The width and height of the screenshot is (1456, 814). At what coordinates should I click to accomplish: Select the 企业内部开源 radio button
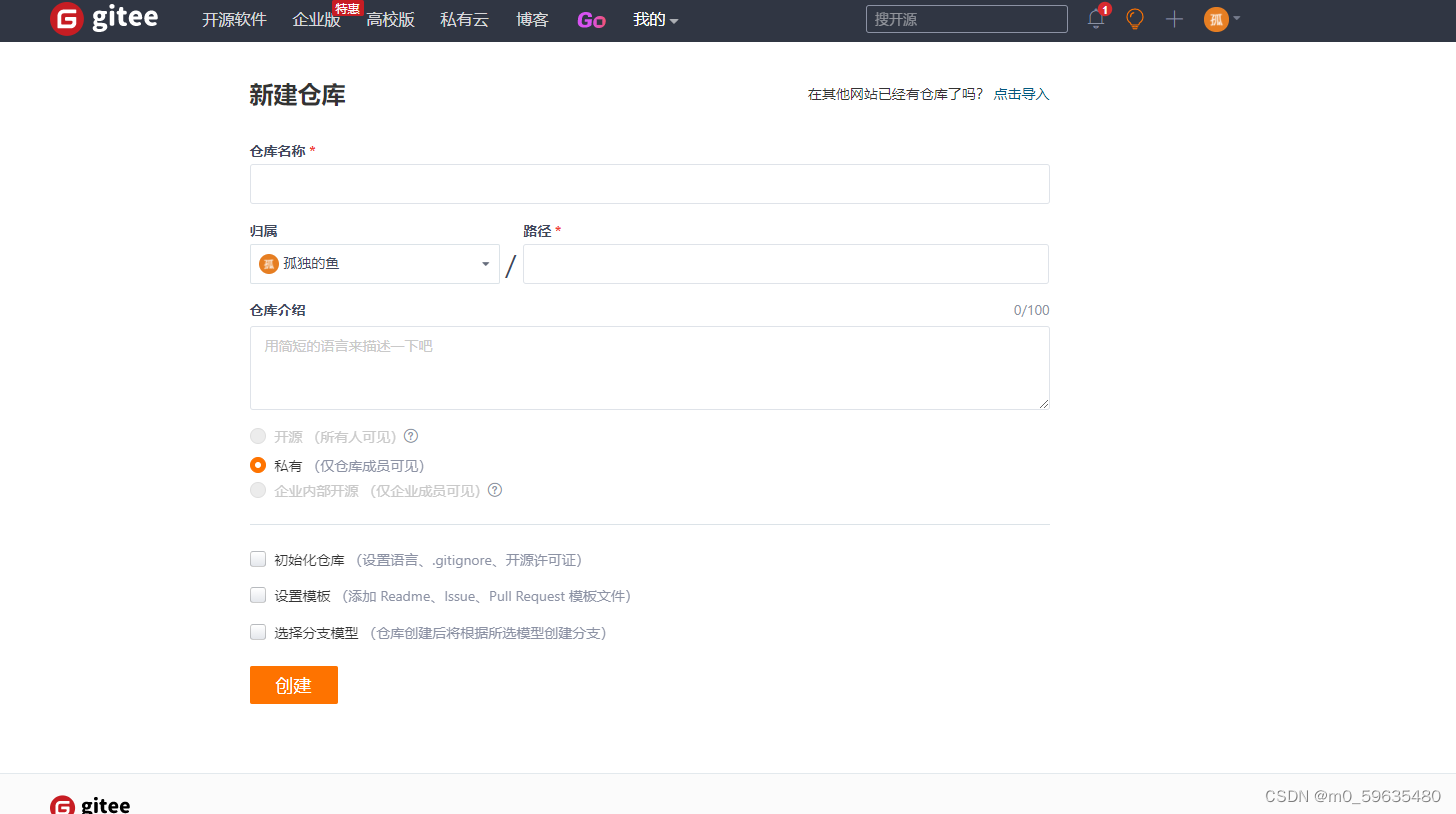[x=258, y=490]
